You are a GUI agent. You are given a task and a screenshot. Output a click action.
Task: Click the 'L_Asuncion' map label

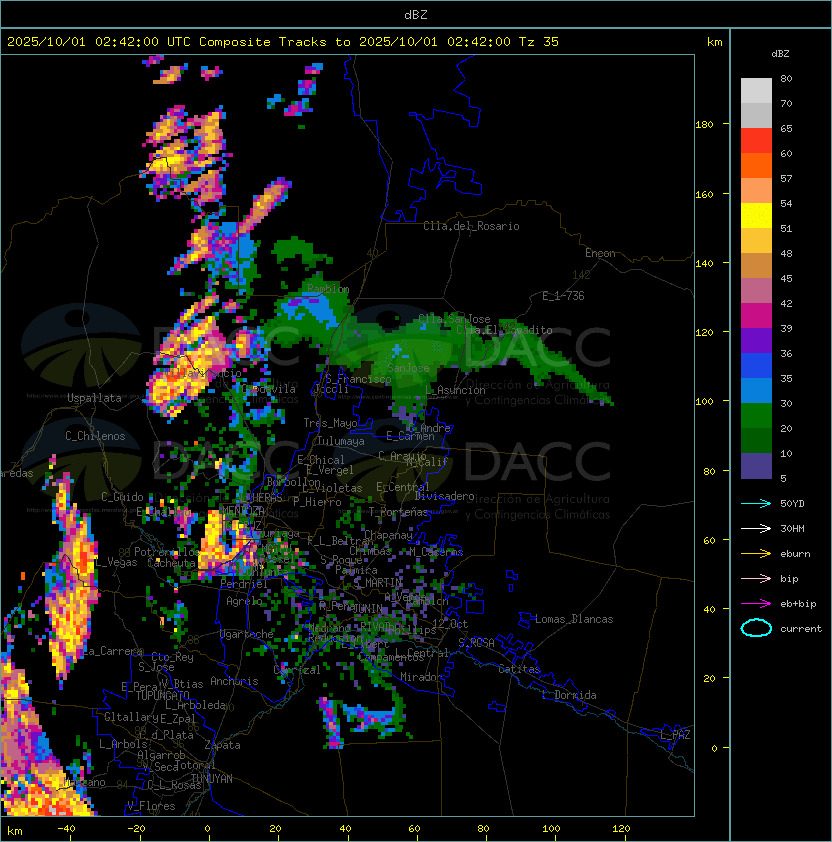tap(455, 390)
